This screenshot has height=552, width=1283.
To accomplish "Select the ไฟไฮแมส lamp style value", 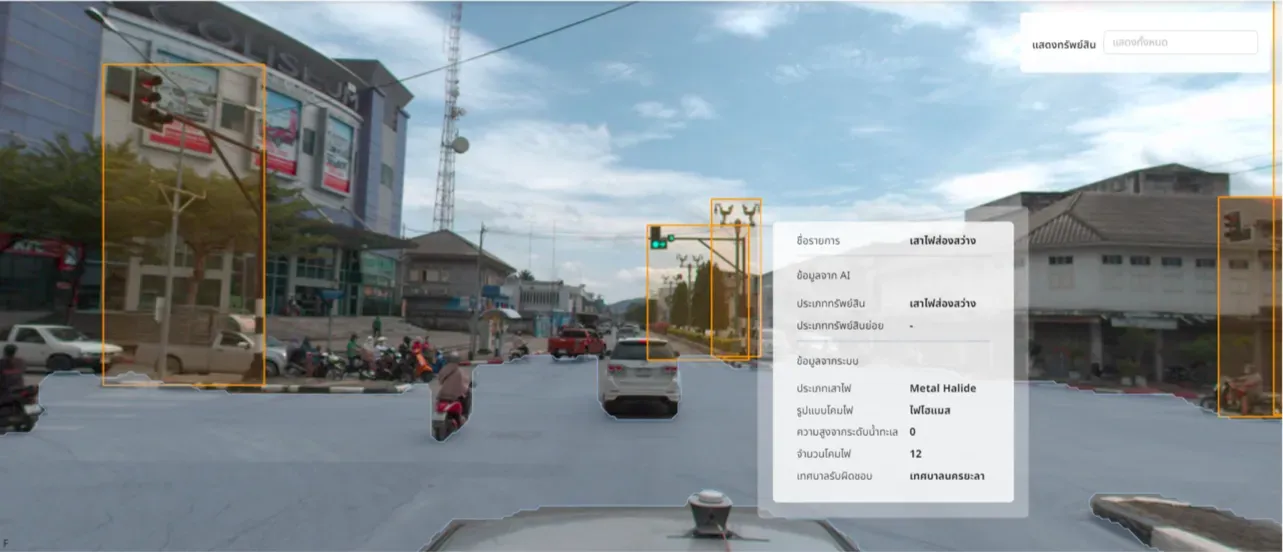I will (x=929, y=410).
